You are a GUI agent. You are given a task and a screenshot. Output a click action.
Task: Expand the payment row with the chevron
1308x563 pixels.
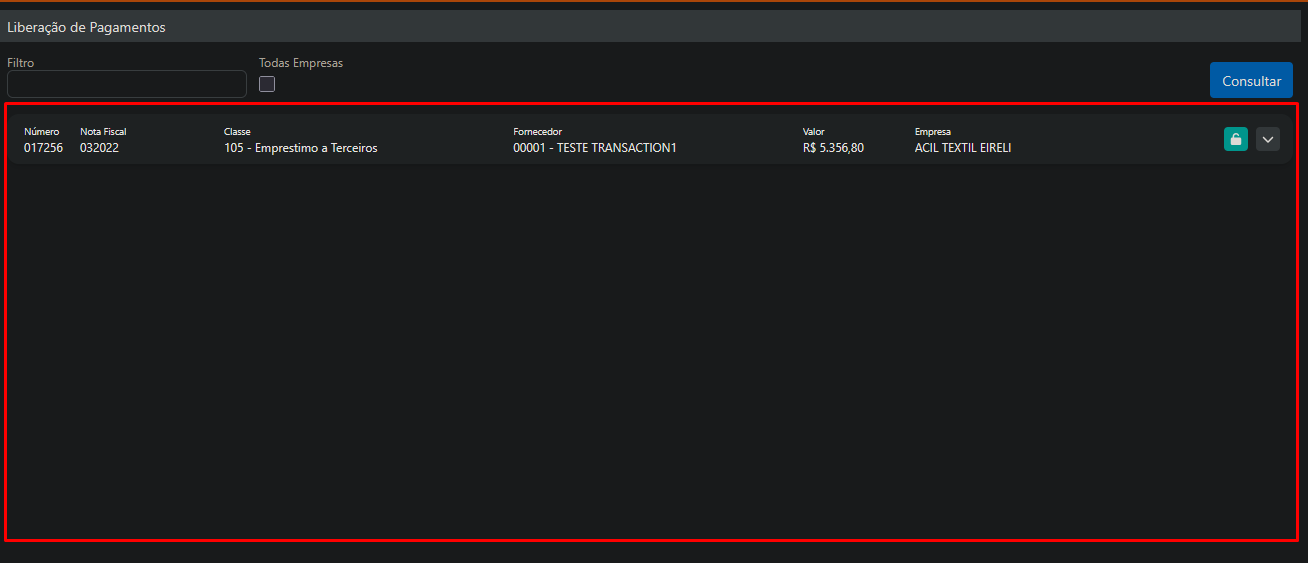coord(1267,140)
